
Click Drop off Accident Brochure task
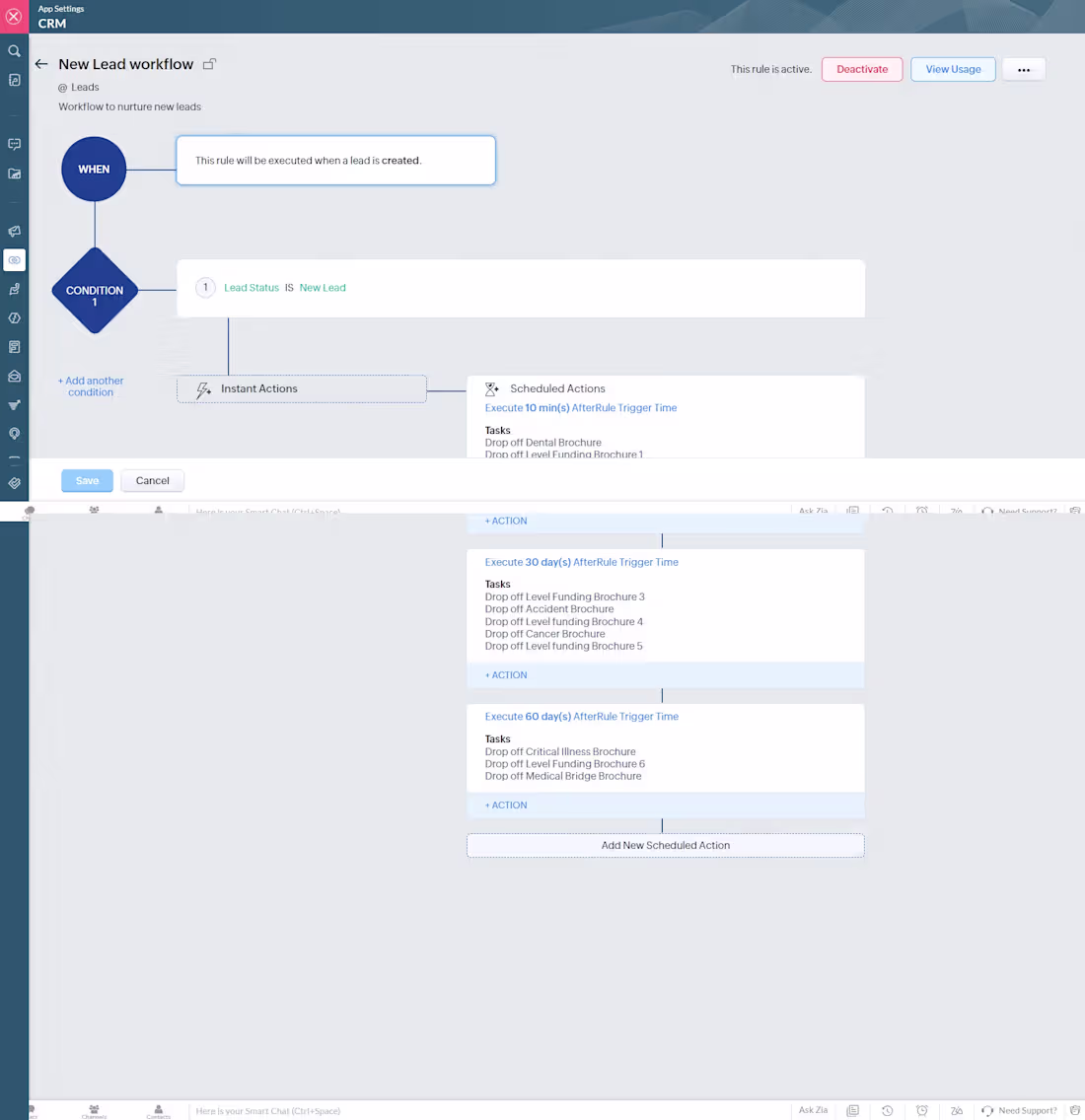549,609
